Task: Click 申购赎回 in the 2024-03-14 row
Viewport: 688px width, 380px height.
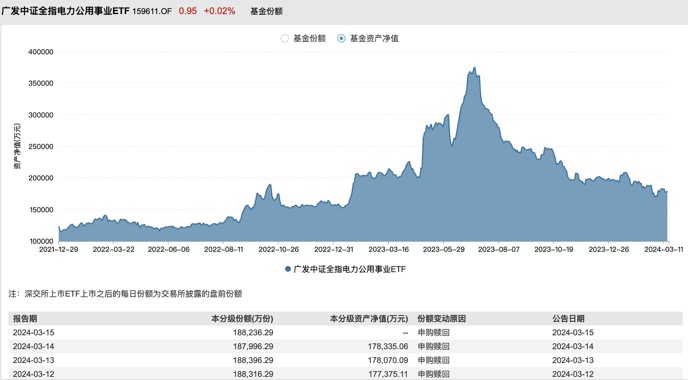Action: coord(434,346)
